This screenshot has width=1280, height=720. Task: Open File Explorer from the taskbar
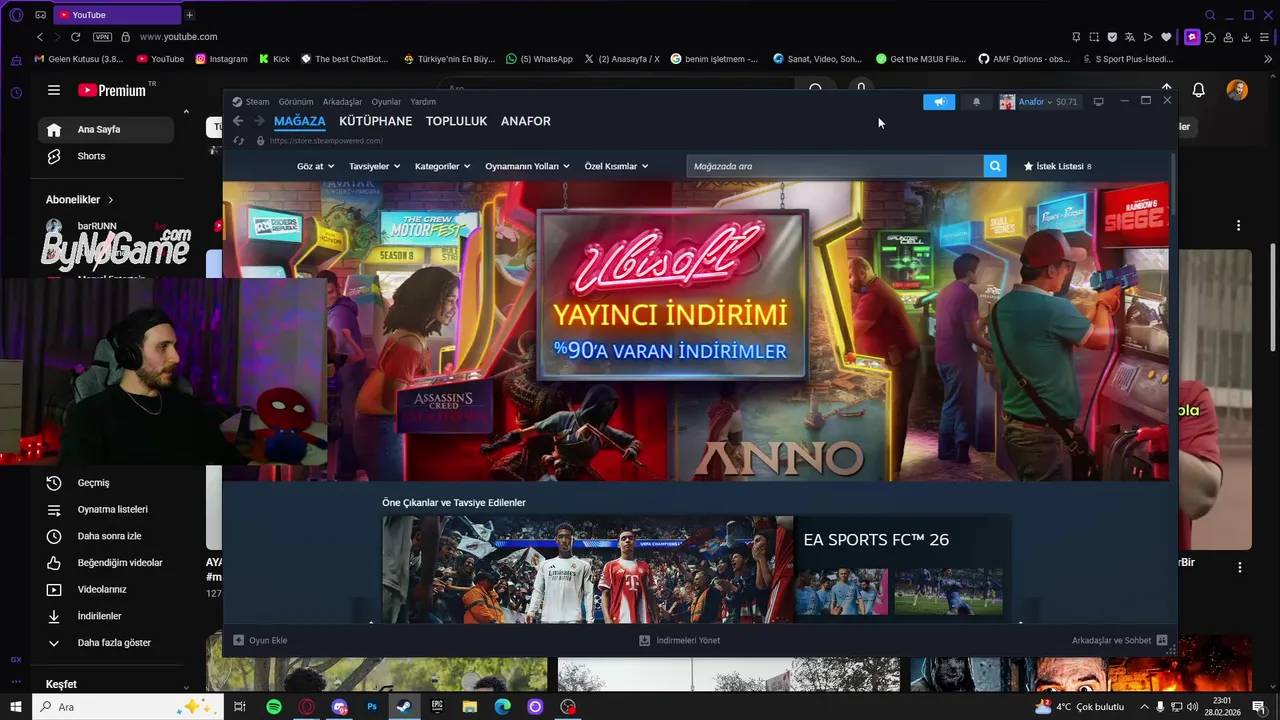pyautogui.click(x=470, y=707)
